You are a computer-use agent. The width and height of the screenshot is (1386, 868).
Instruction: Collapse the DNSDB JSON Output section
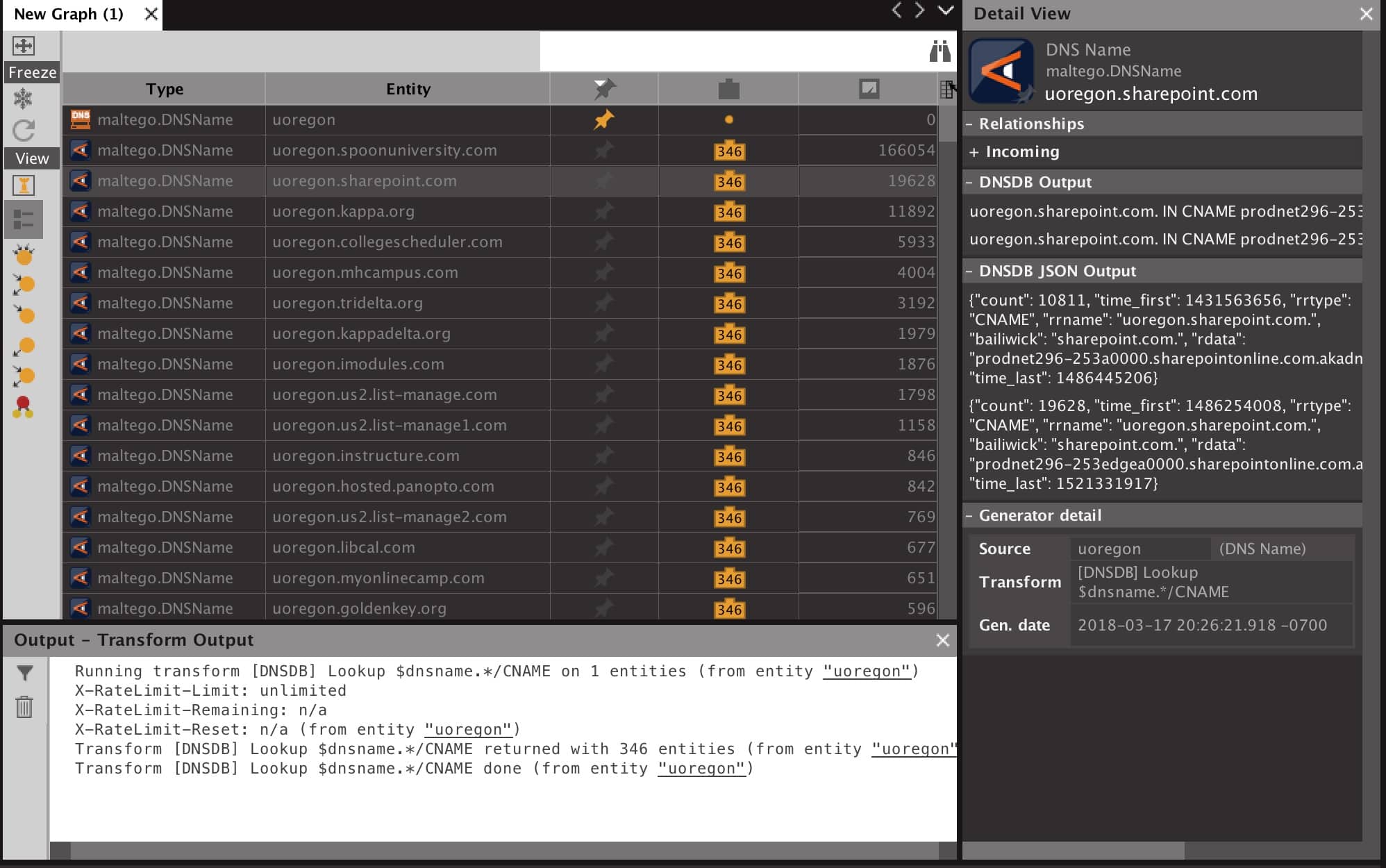(x=969, y=272)
